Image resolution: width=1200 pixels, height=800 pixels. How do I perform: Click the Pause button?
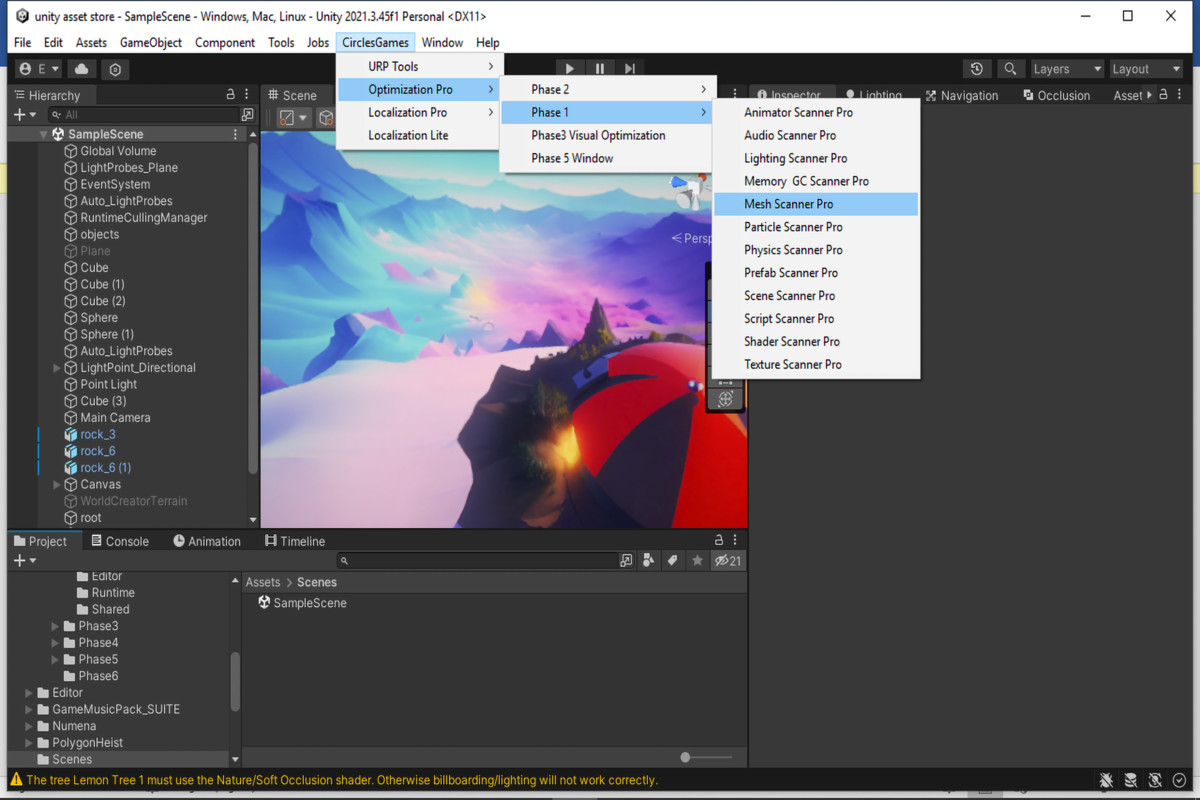click(600, 69)
